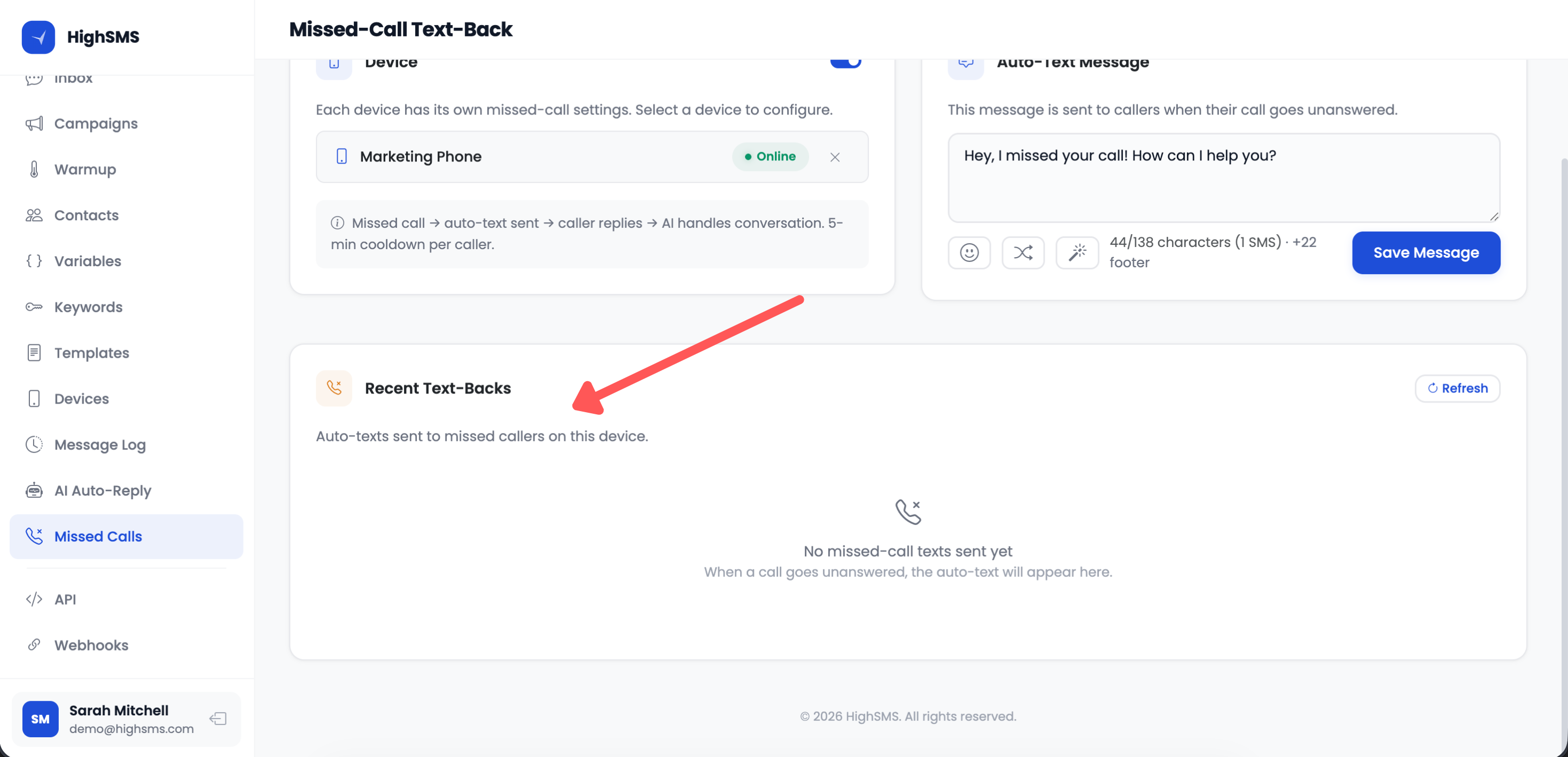
Task: Click the shuffle spintax icon
Action: [x=1022, y=252]
